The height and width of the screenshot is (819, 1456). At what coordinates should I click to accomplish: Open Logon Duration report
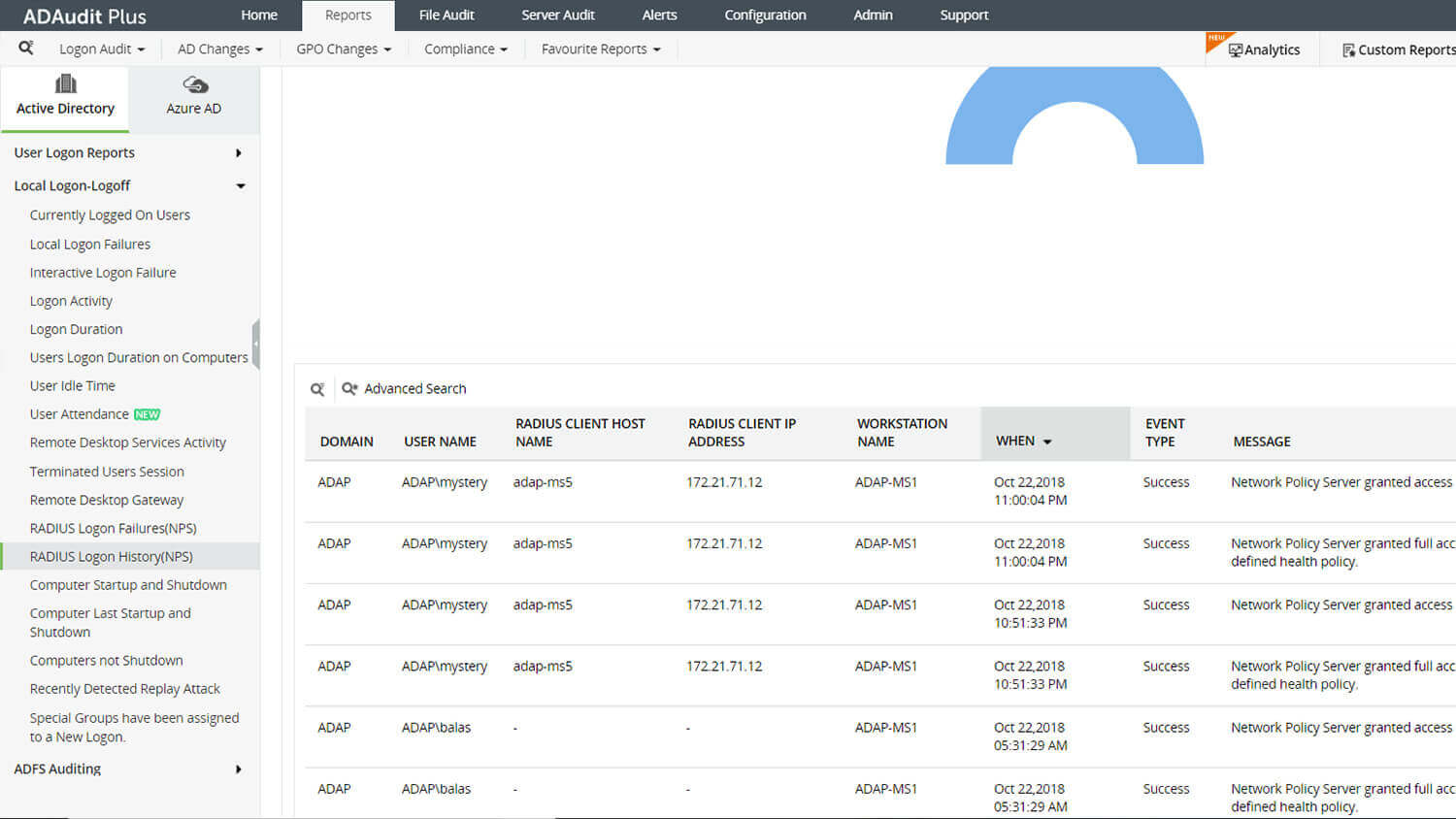[76, 329]
